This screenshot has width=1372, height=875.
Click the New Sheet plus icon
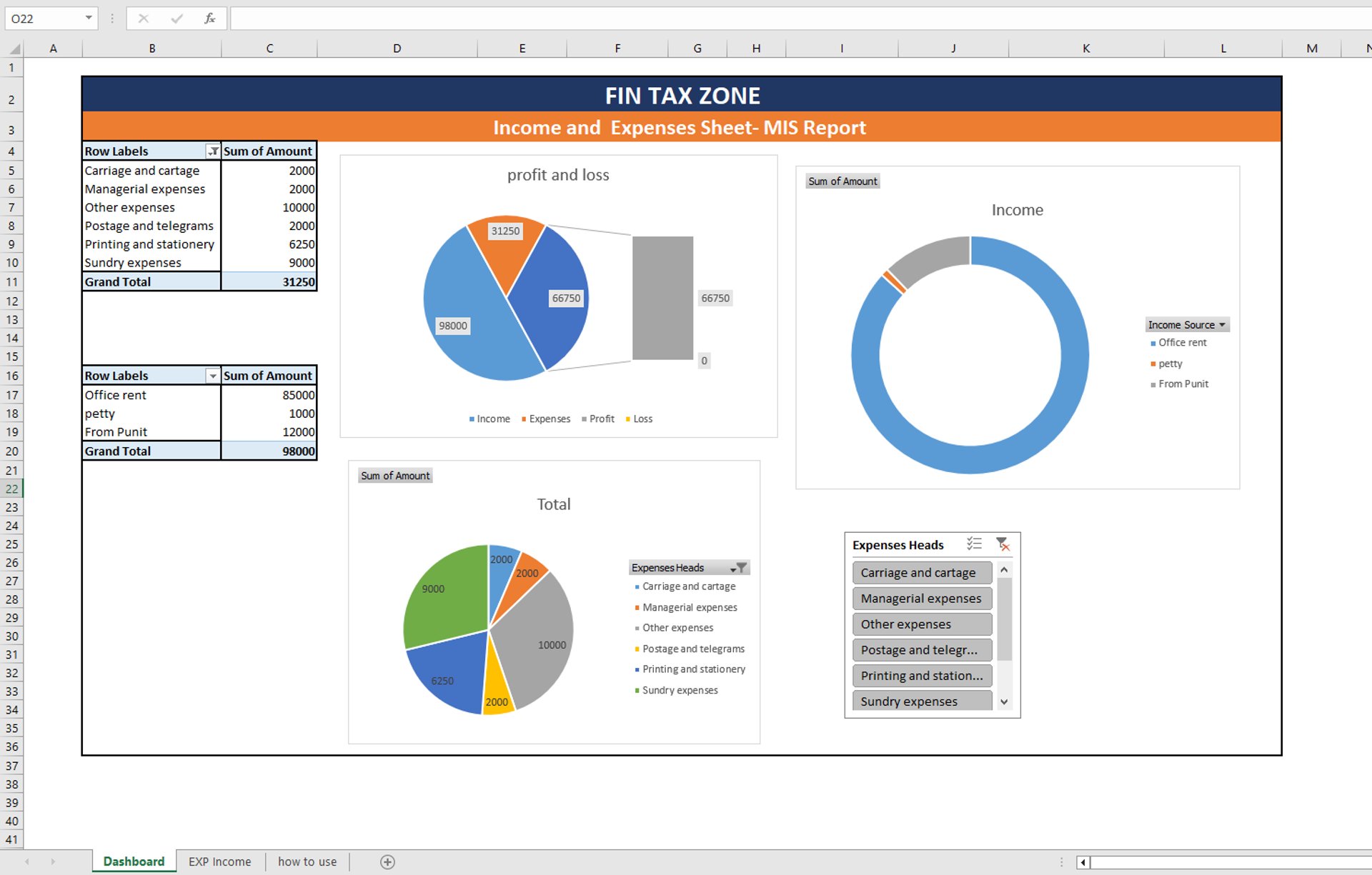[x=387, y=861]
